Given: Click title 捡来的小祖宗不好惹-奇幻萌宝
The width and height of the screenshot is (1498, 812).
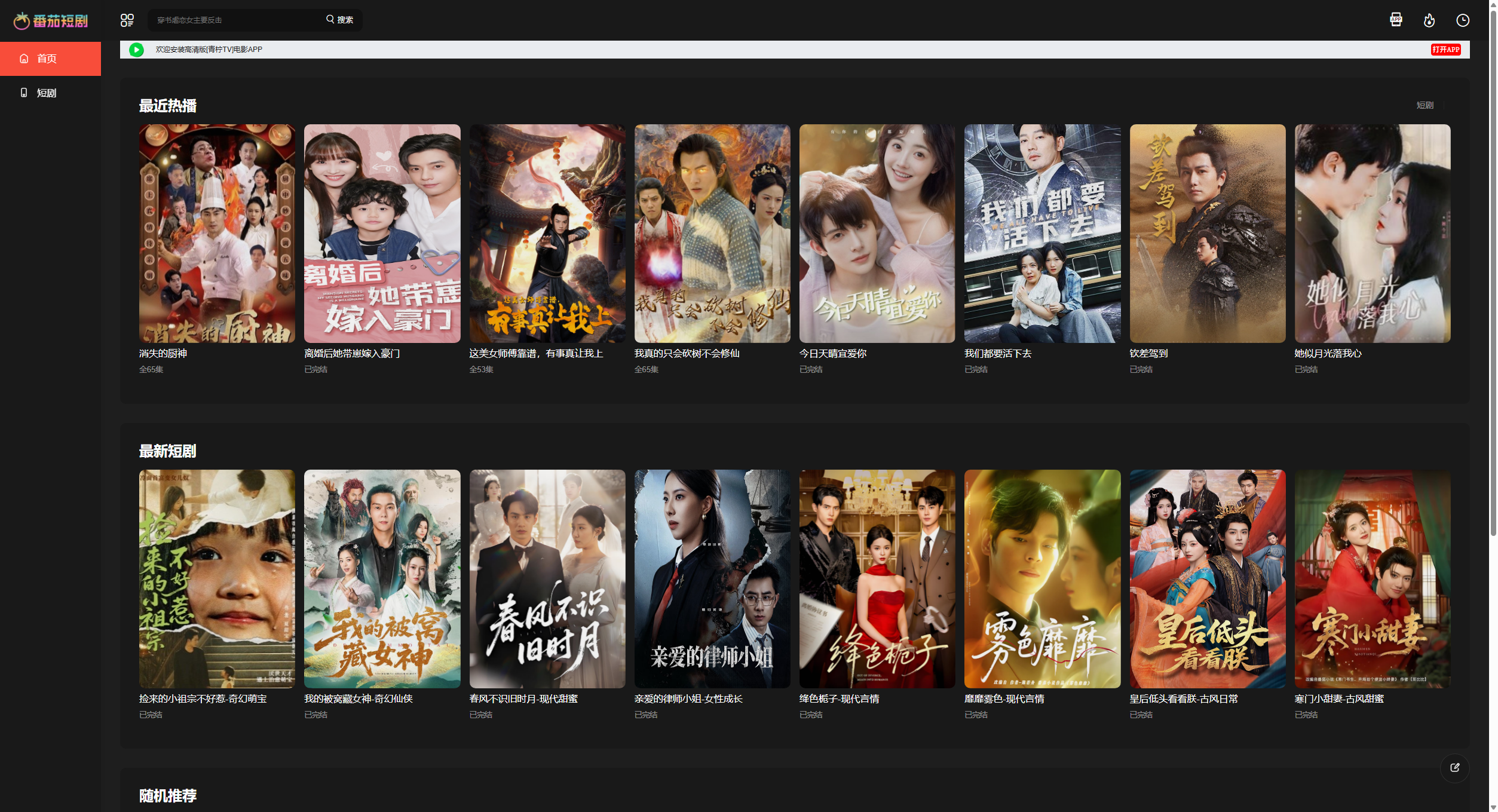Looking at the screenshot, I should pyautogui.click(x=203, y=699).
